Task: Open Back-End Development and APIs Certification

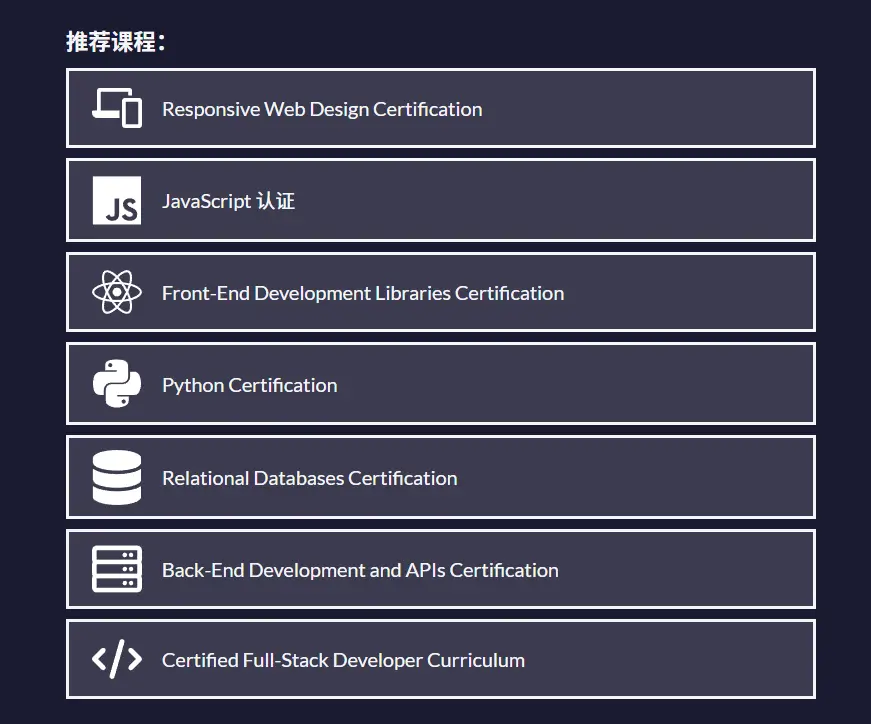Action: 441,569
